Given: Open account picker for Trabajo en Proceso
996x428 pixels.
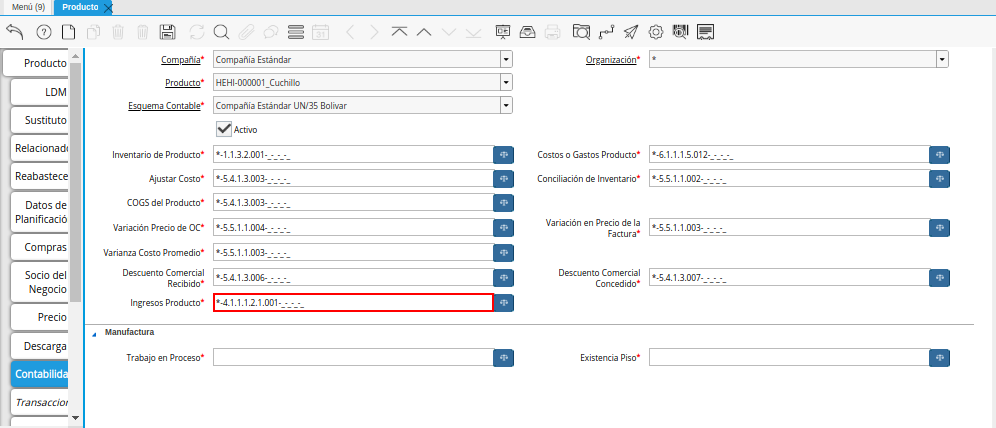Looking at the screenshot, I should coord(504,358).
